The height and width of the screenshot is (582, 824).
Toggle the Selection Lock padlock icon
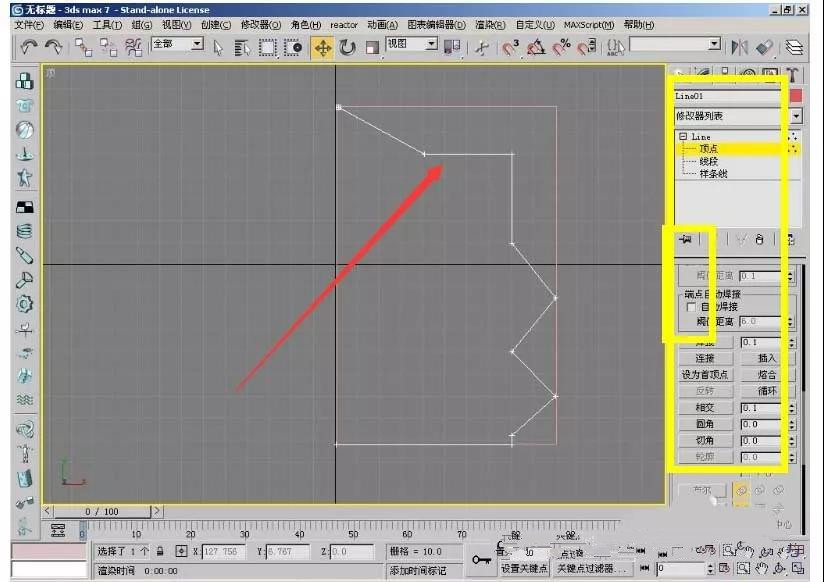click(160, 551)
